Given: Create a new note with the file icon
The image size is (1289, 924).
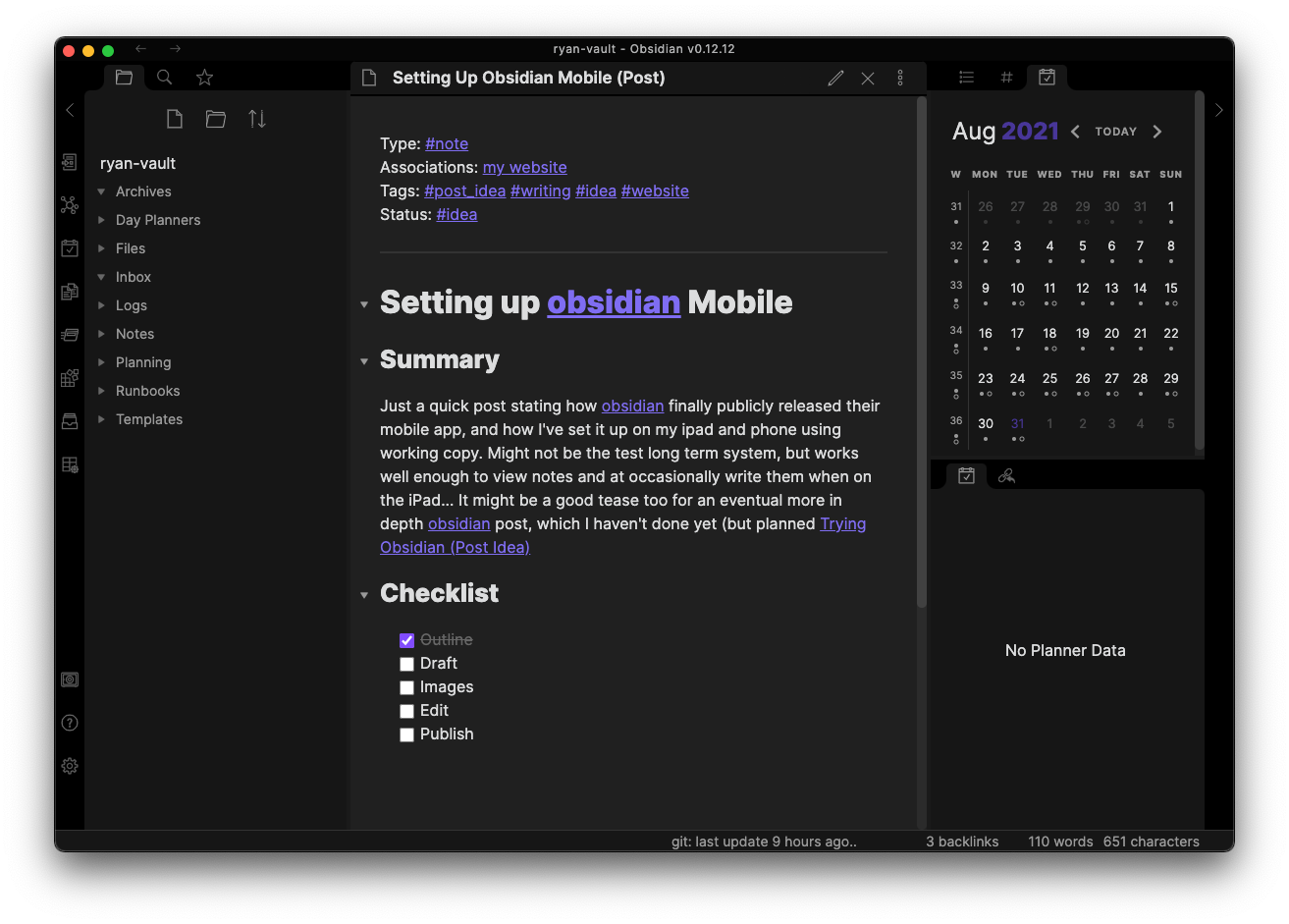Looking at the screenshot, I should (x=175, y=119).
